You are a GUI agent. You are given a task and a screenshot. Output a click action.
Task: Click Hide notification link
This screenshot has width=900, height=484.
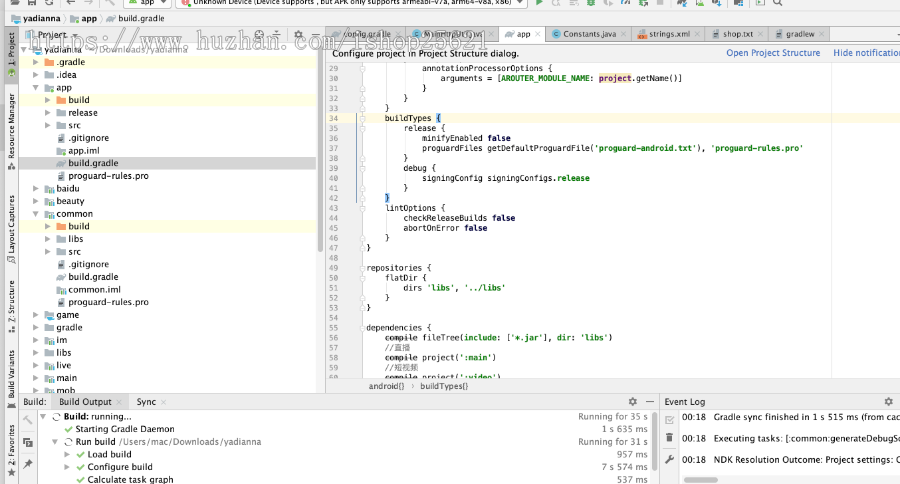click(866, 53)
